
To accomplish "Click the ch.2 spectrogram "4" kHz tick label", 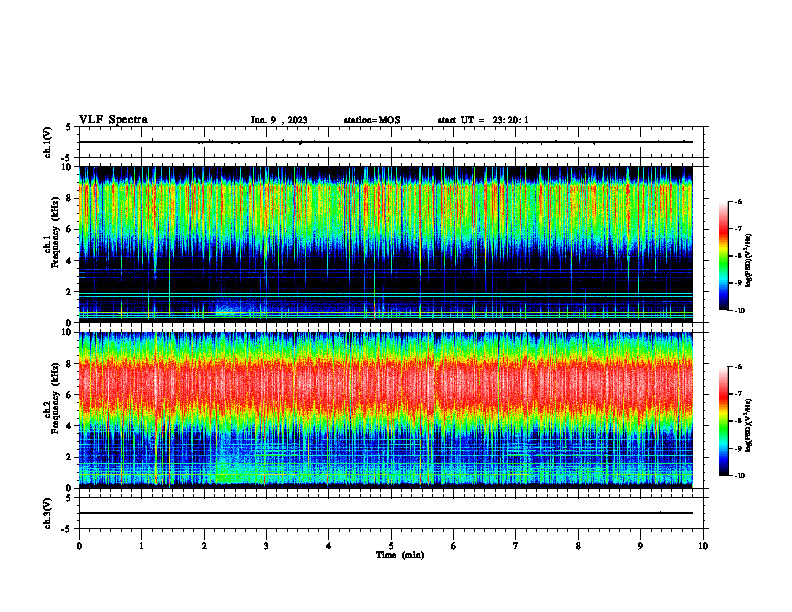I will click(x=70, y=426).
